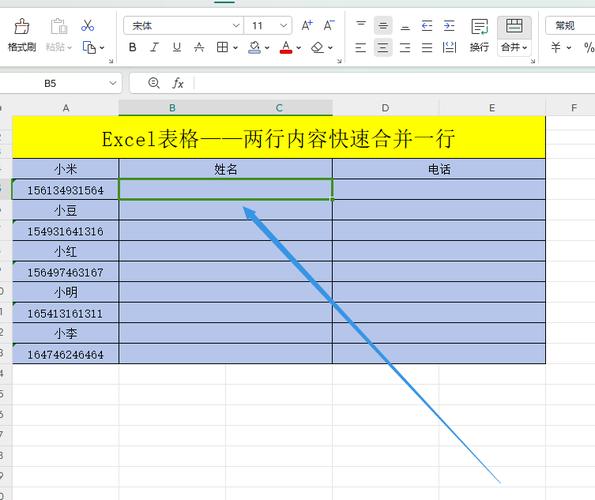Expand the currency ¥ dropdown arrow

tap(569, 48)
